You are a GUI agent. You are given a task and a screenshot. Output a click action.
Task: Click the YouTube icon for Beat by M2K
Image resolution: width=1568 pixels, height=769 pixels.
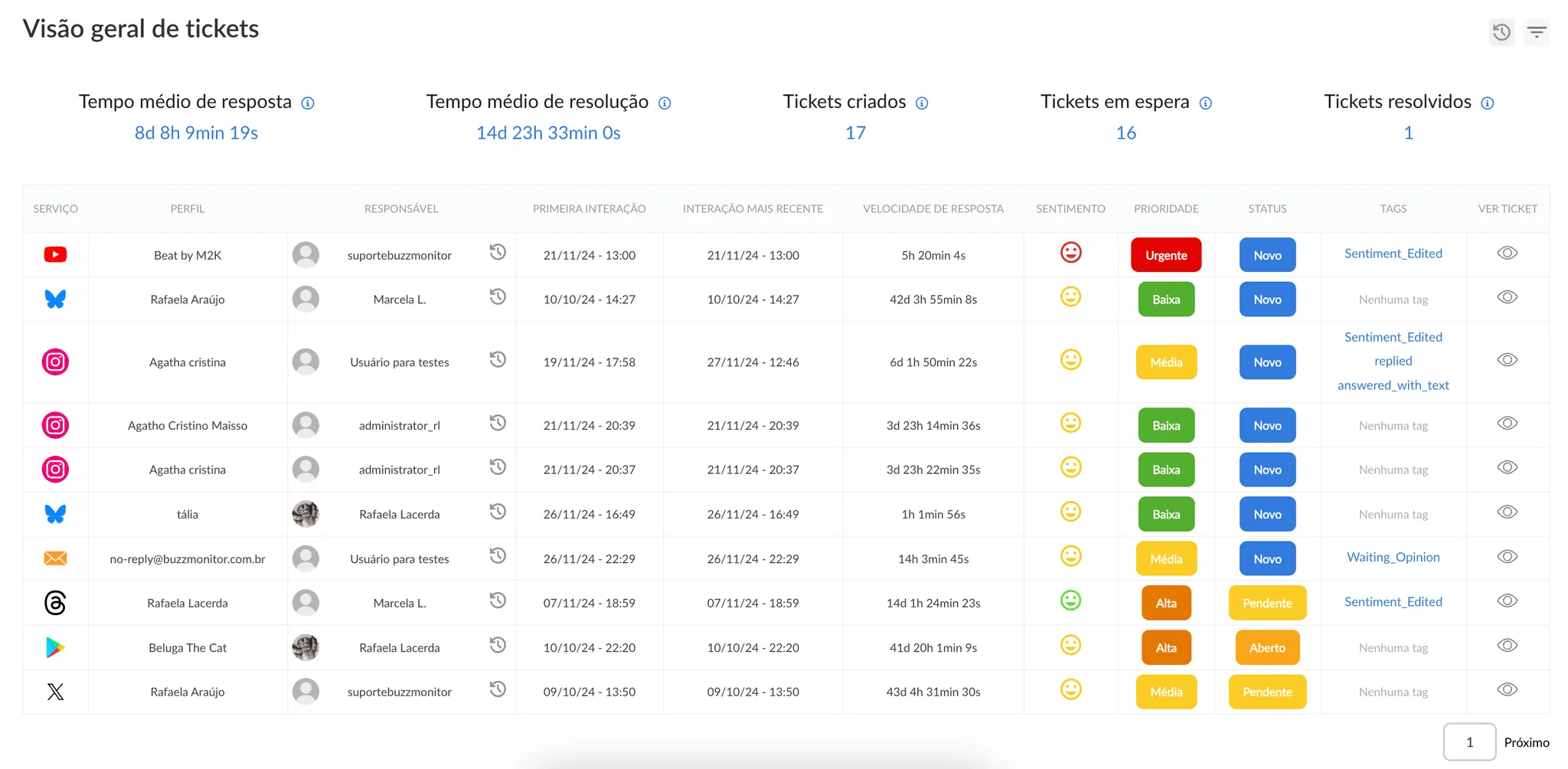coord(55,255)
